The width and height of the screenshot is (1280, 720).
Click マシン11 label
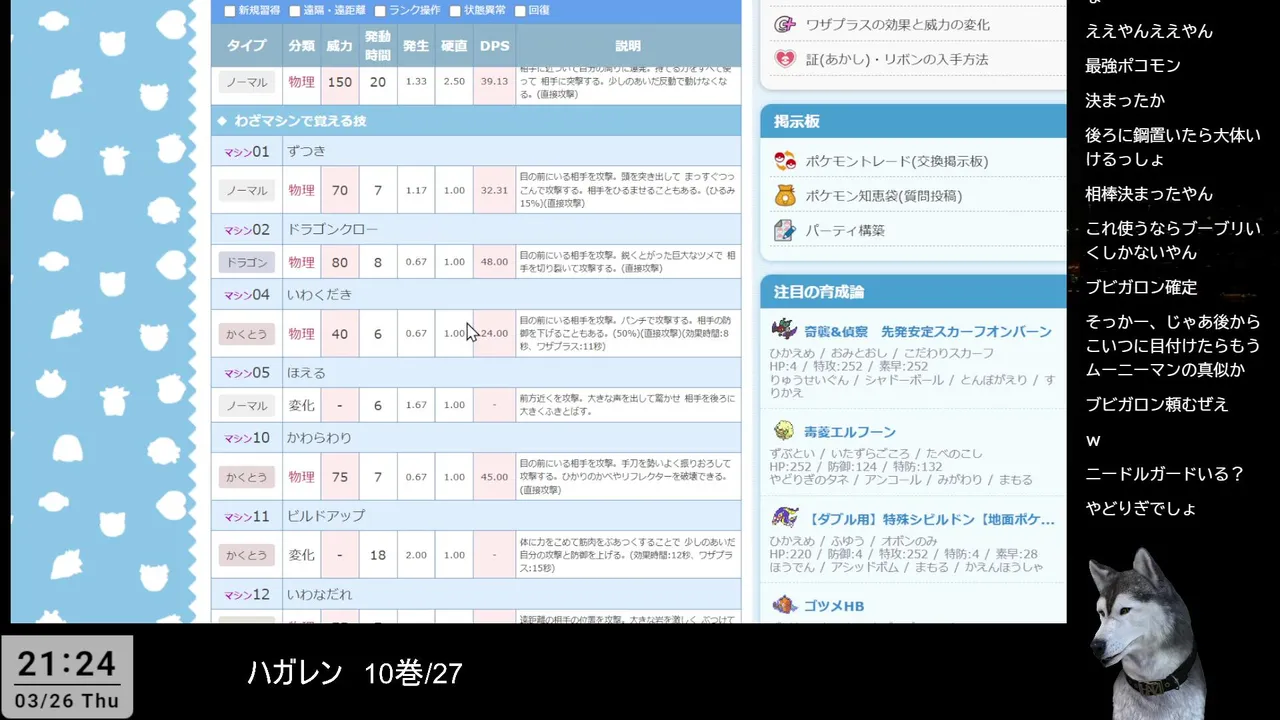[x=246, y=515]
